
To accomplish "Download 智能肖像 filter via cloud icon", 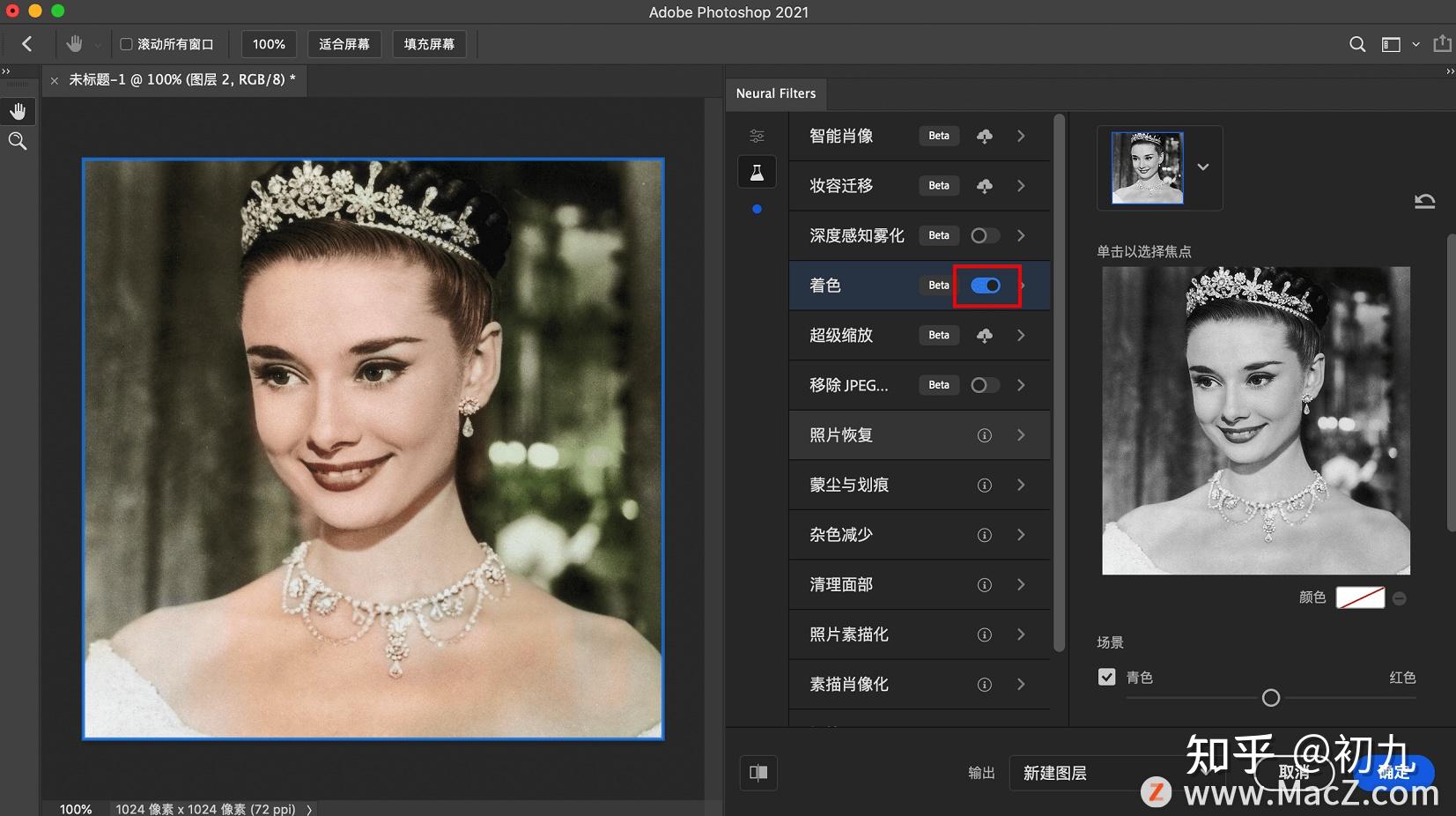I will (985, 136).
